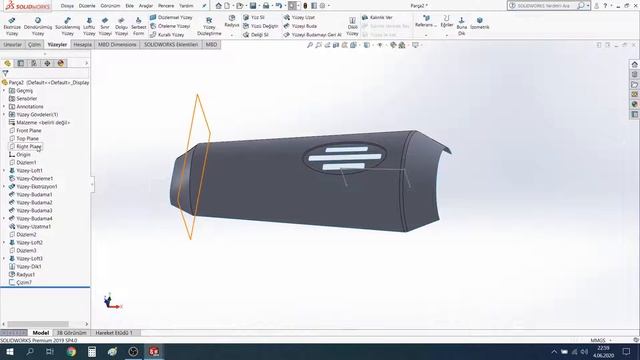
Task: Open the ConfigurationManager panel tab
Action: pyautogui.click(x=34, y=63)
